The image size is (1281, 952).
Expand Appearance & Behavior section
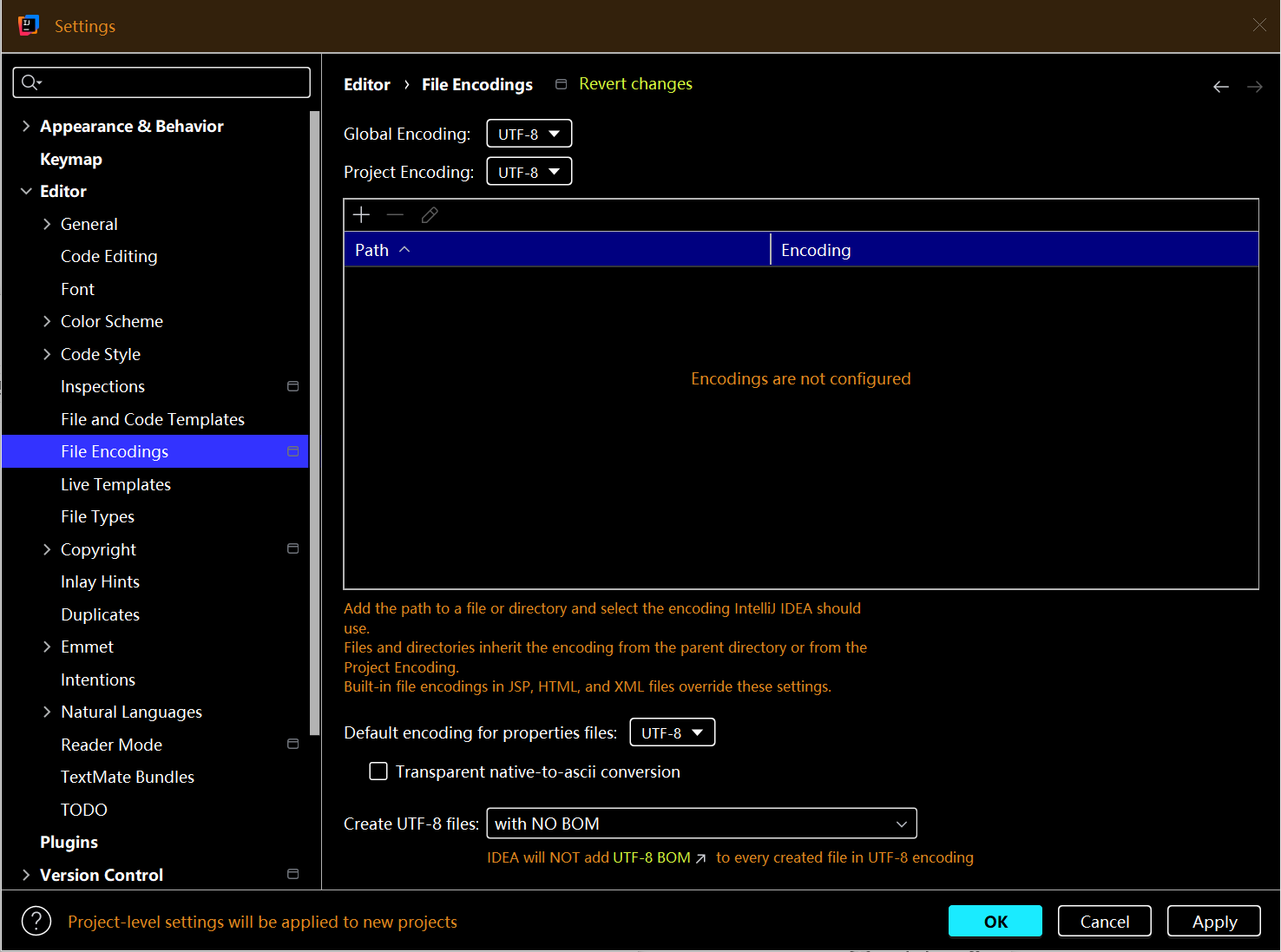[26, 126]
